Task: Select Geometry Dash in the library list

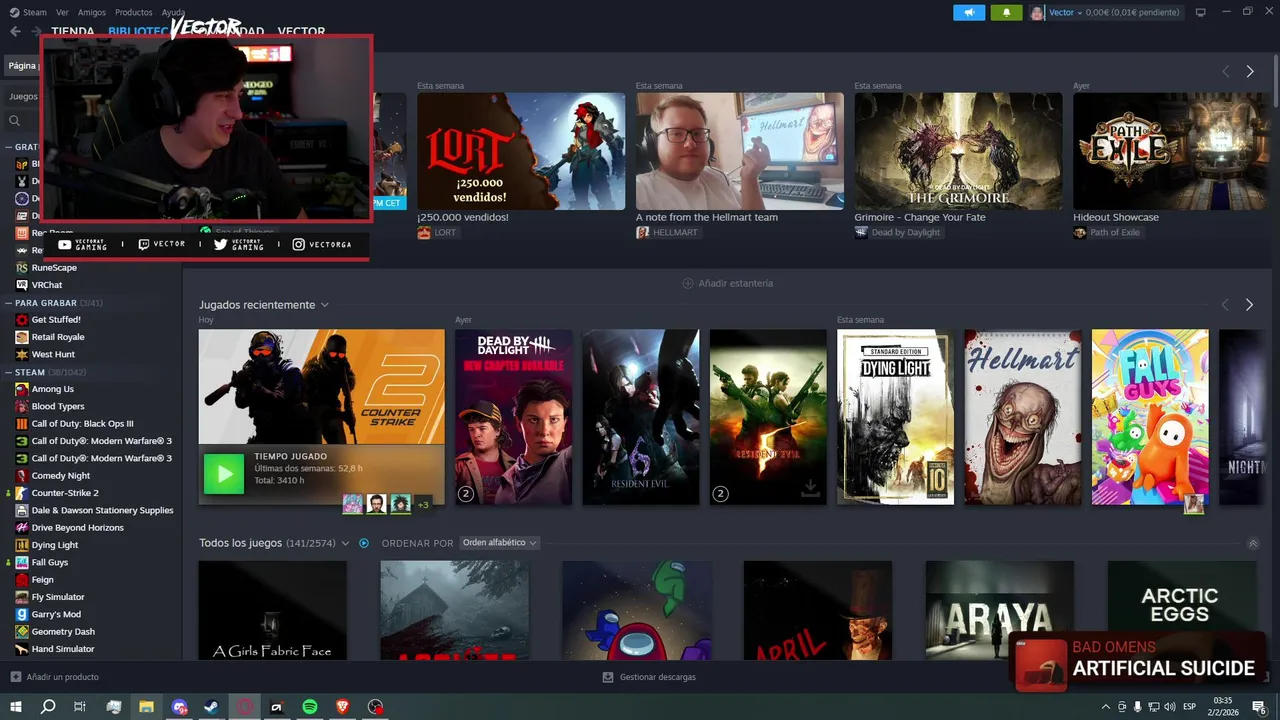Action: [x=63, y=632]
